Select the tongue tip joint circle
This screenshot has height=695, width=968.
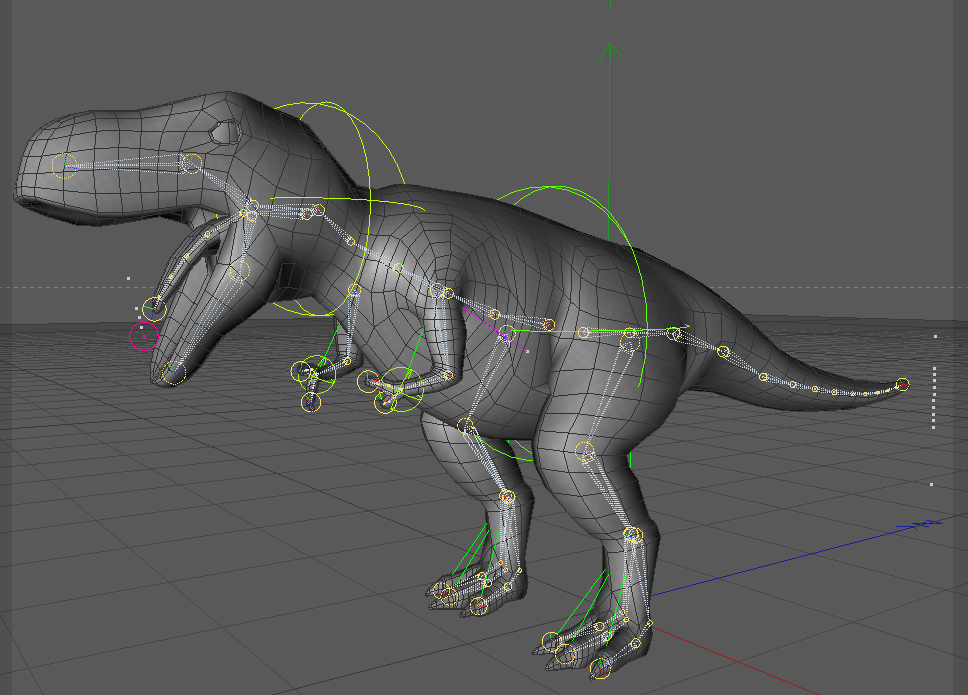pos(154,308)
